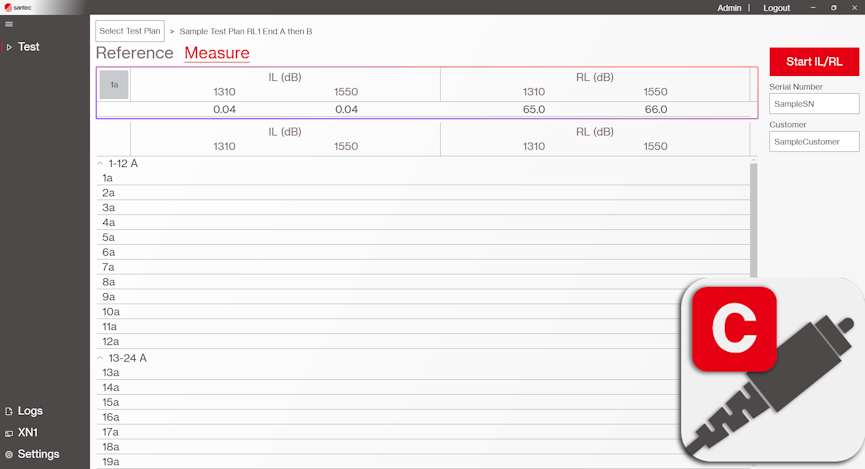Click the Test play icon in sidebar
Viewport: 865px width, 469px height.
[9, 47]
